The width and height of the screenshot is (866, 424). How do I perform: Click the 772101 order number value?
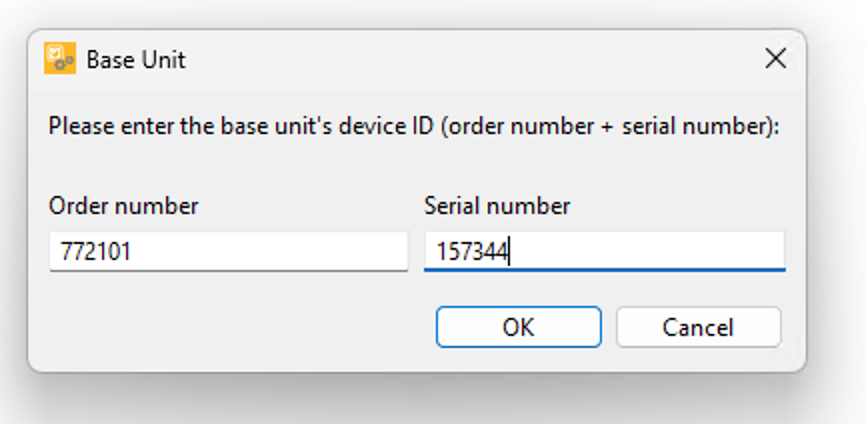click(x=96, y=252)
